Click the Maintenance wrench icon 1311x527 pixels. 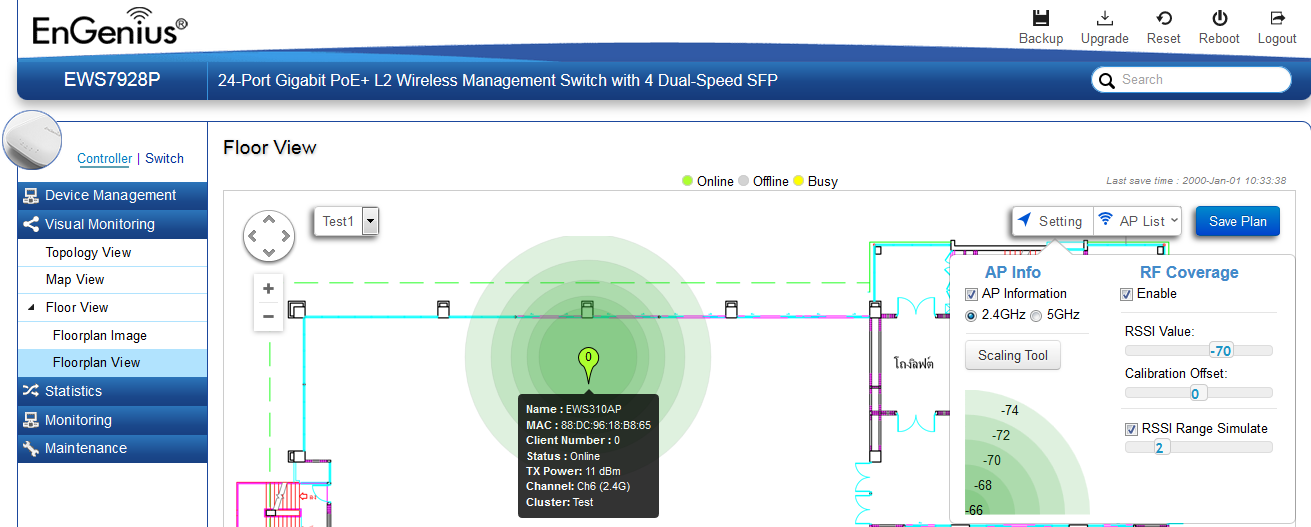click(x=30, y=448)
